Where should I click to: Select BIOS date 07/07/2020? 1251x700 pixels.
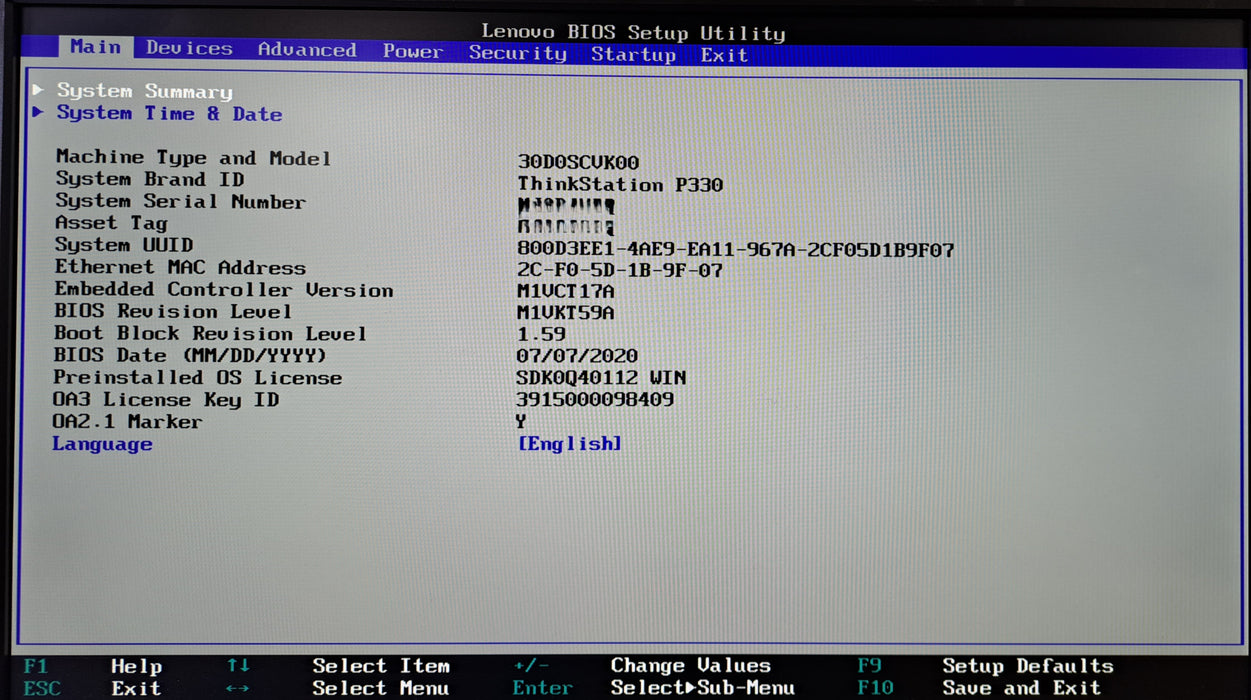coord(577,356)
